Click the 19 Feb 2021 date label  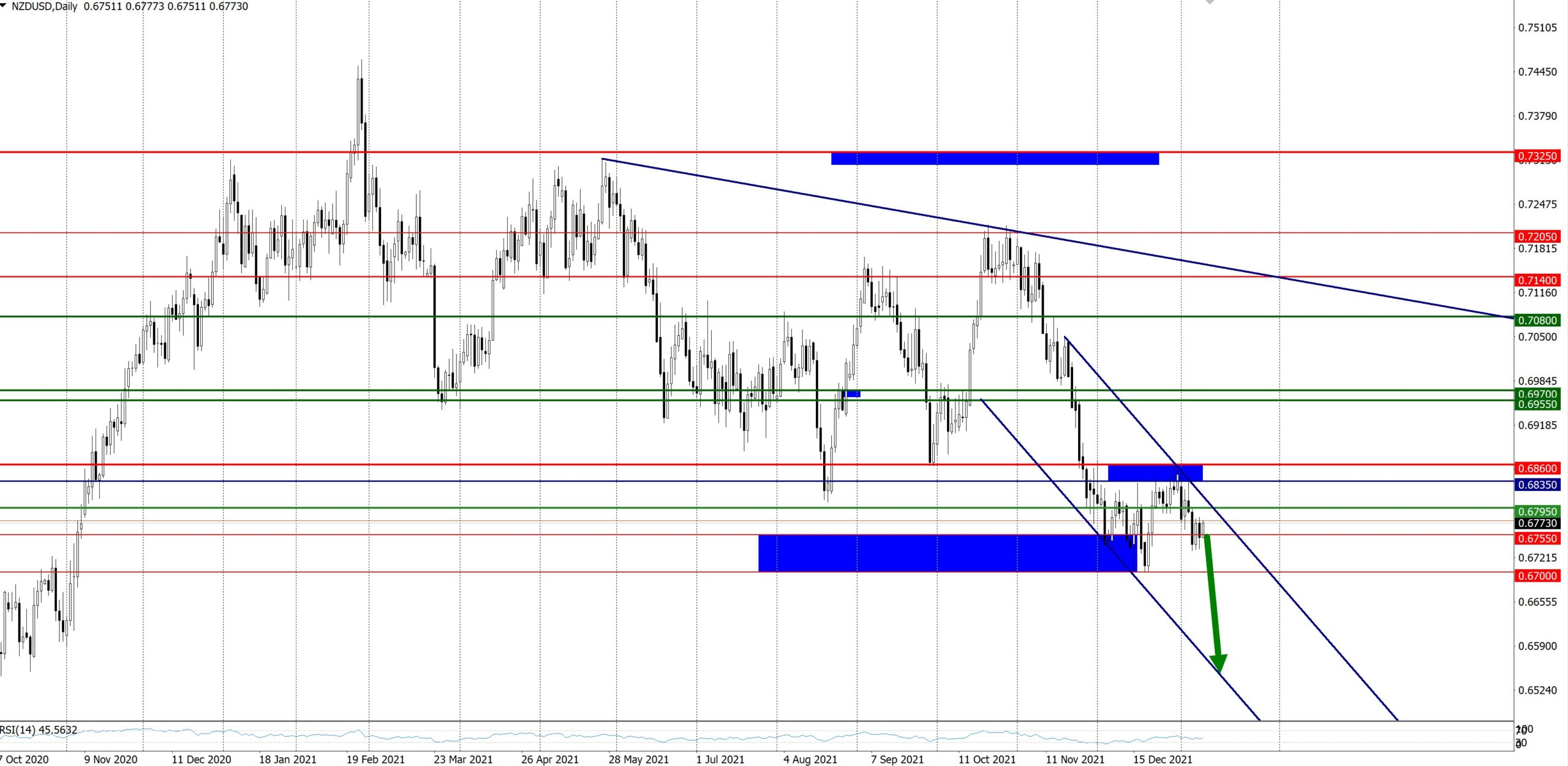coord(375,759)
